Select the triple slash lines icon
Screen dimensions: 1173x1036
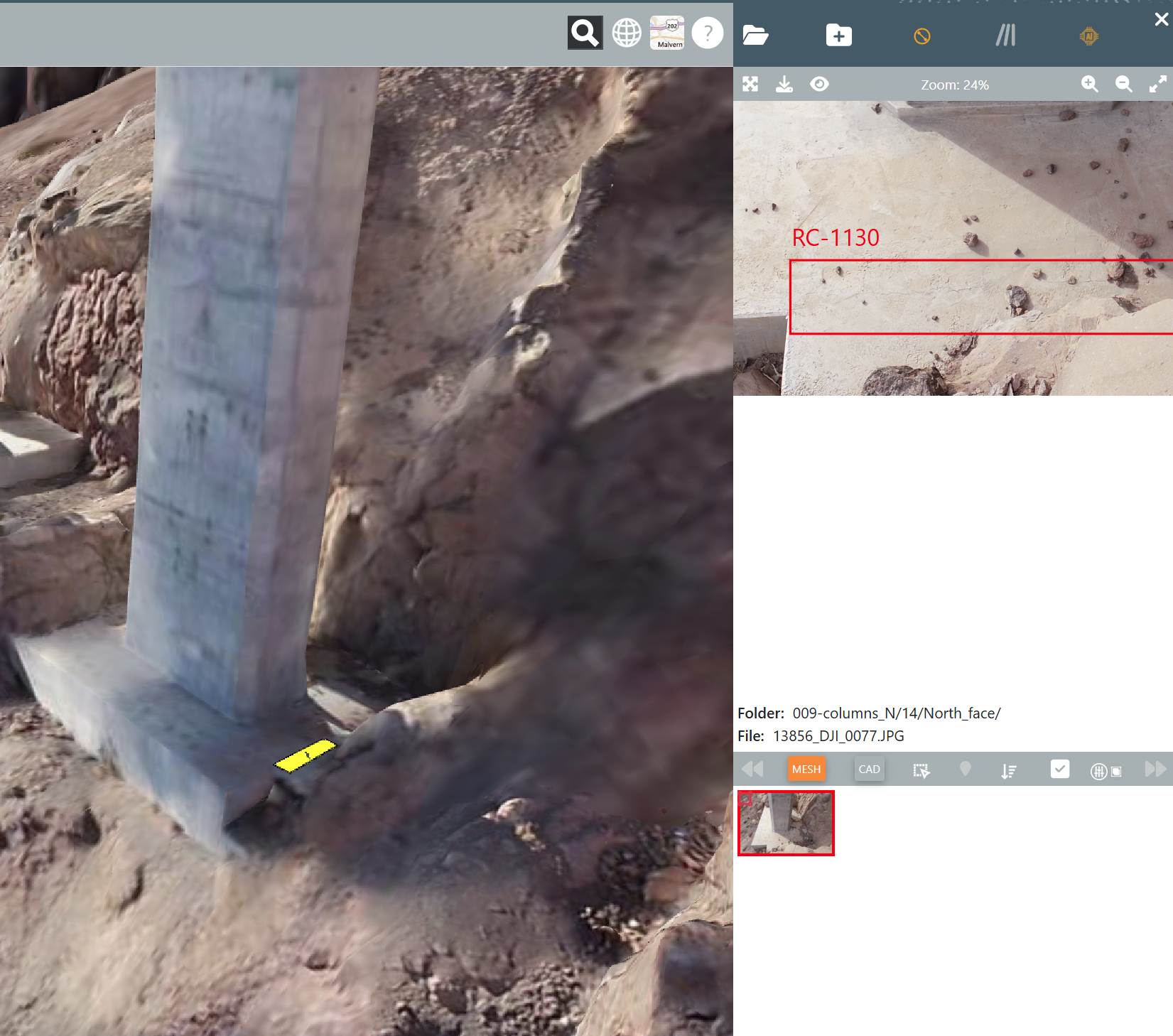click(1006, 35)
